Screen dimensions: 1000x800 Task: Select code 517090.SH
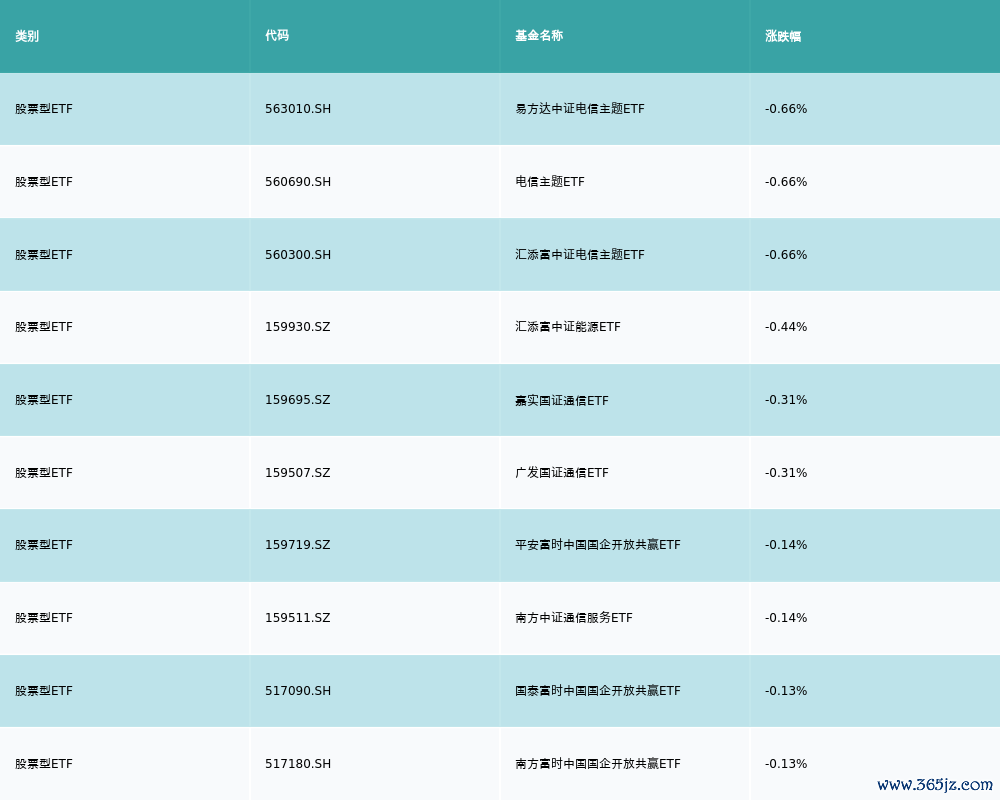coord(298,691)
